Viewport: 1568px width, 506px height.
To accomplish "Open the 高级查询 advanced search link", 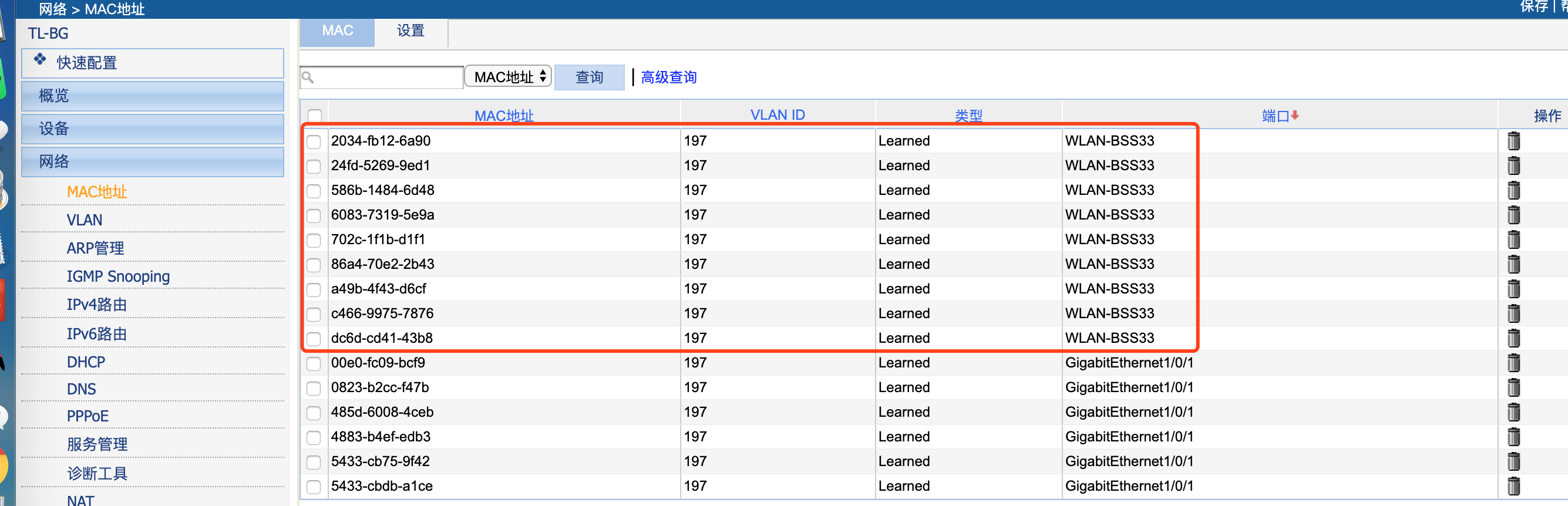I will [x=668, y=77].
